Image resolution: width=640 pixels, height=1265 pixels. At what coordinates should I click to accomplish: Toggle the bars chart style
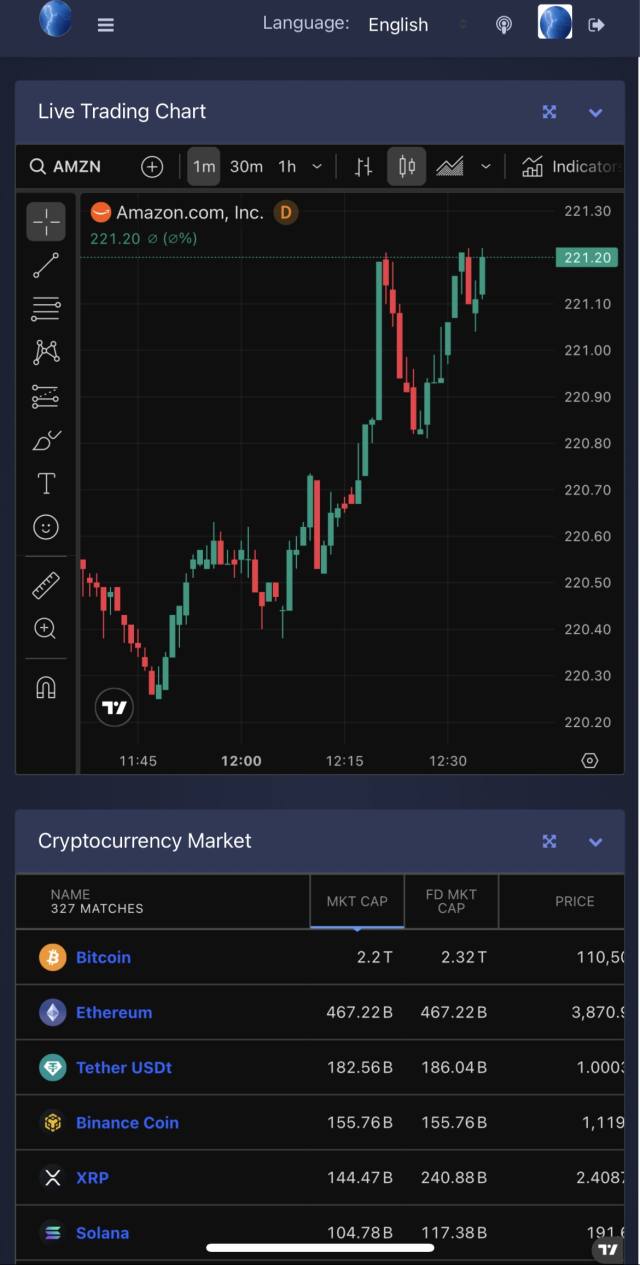point(363,167)
